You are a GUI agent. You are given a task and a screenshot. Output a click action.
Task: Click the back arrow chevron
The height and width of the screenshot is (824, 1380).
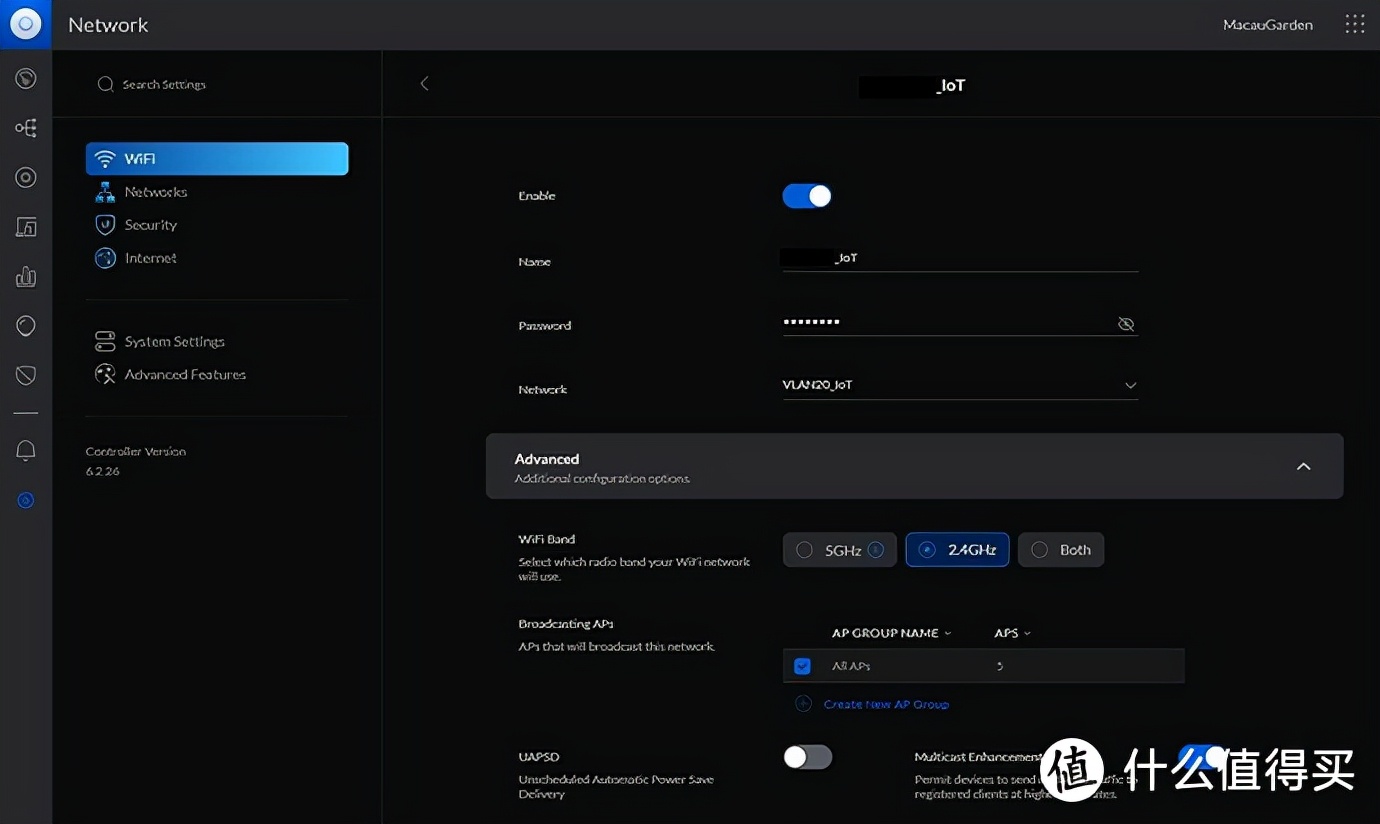pyautogui.click(x=424, y=84)
